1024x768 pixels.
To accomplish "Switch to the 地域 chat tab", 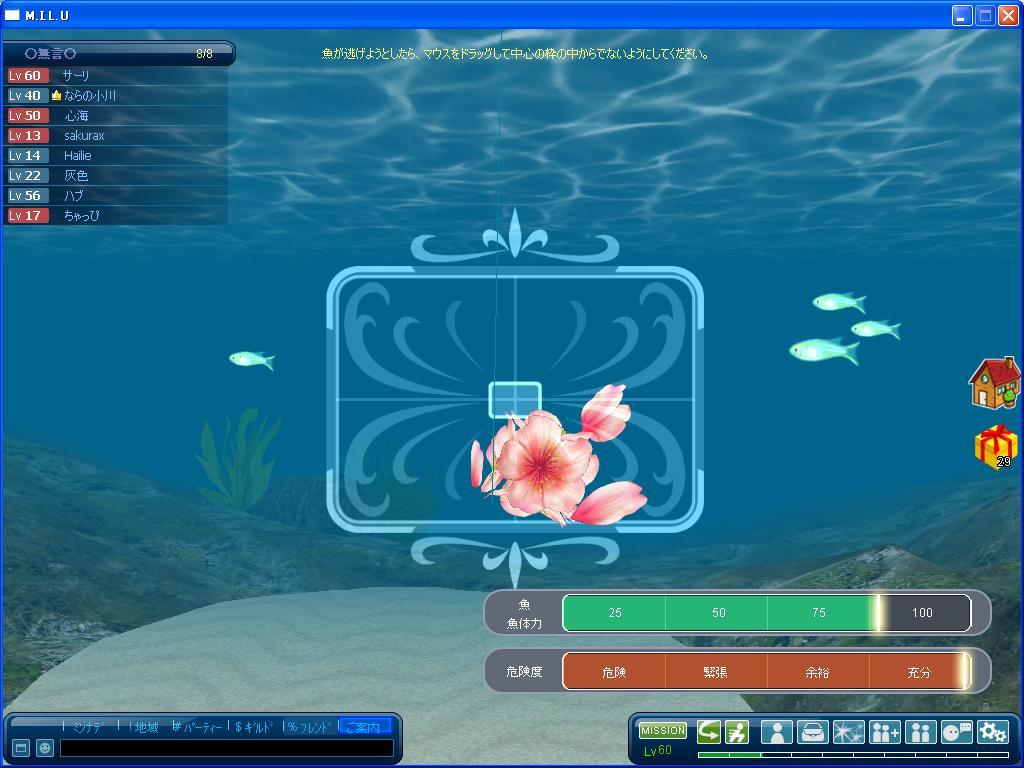I will 142,727.
